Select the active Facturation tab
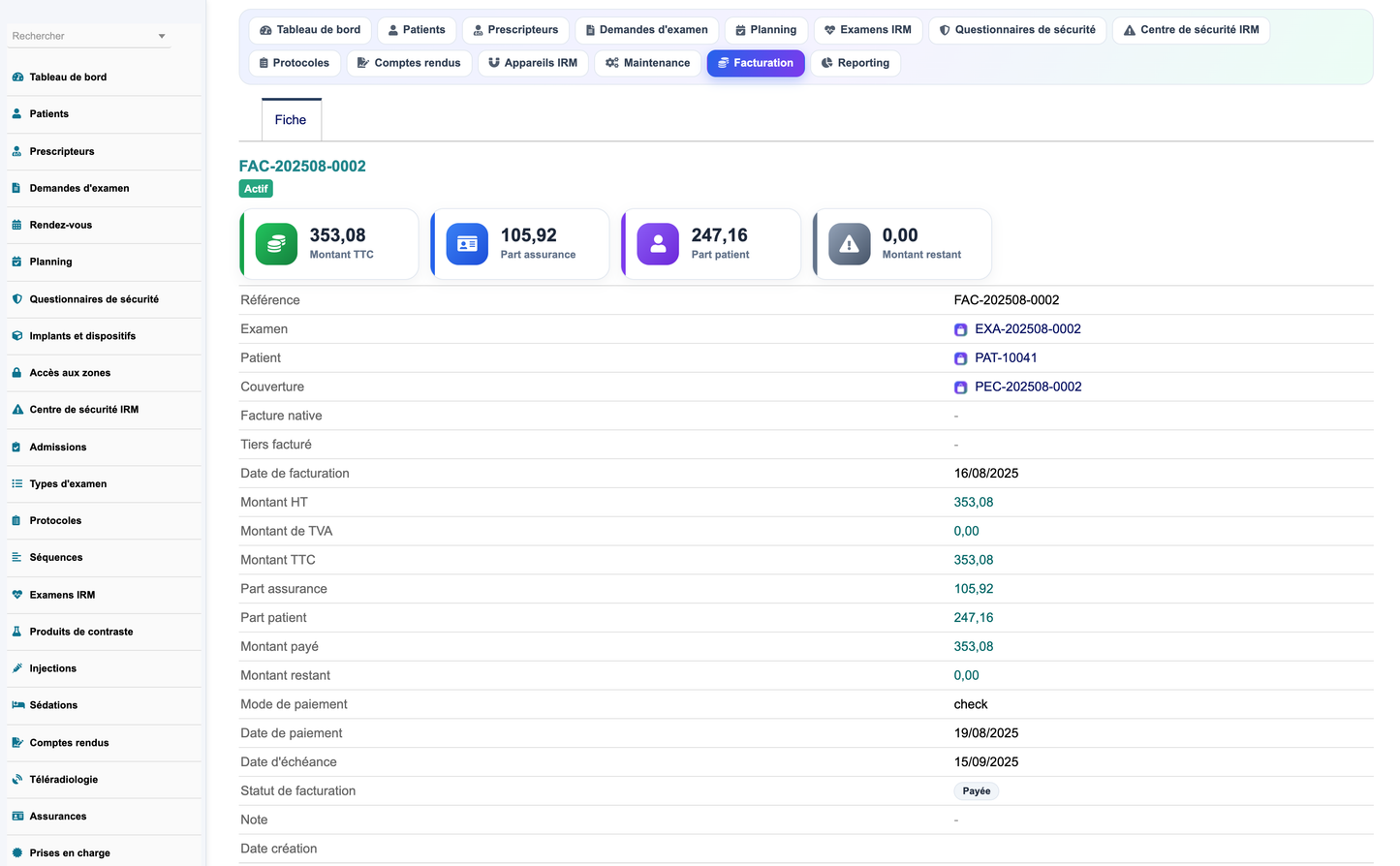 tap(756, 63)
